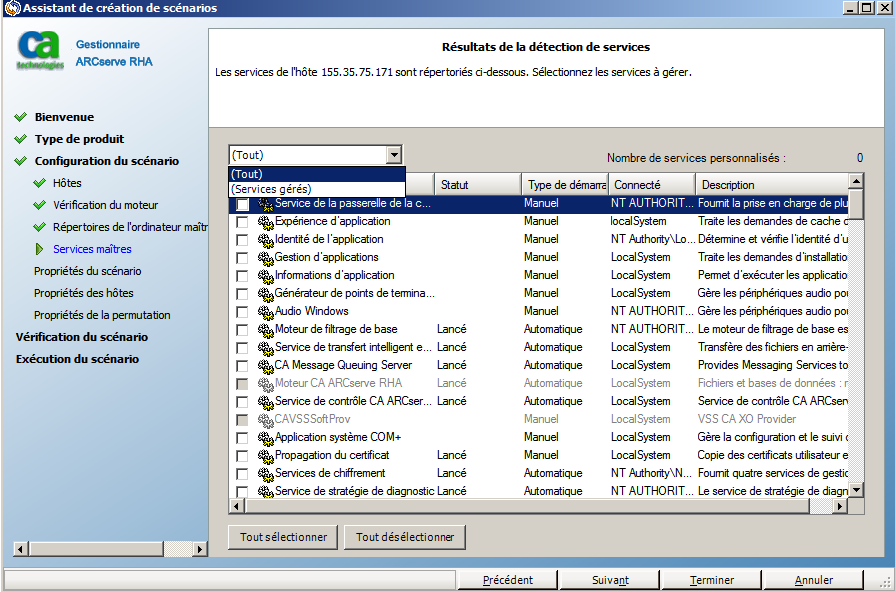Click the gear icon beside Audio Windows
The height and width of the screenshot is (592, 896).
(x=266, y=312)
